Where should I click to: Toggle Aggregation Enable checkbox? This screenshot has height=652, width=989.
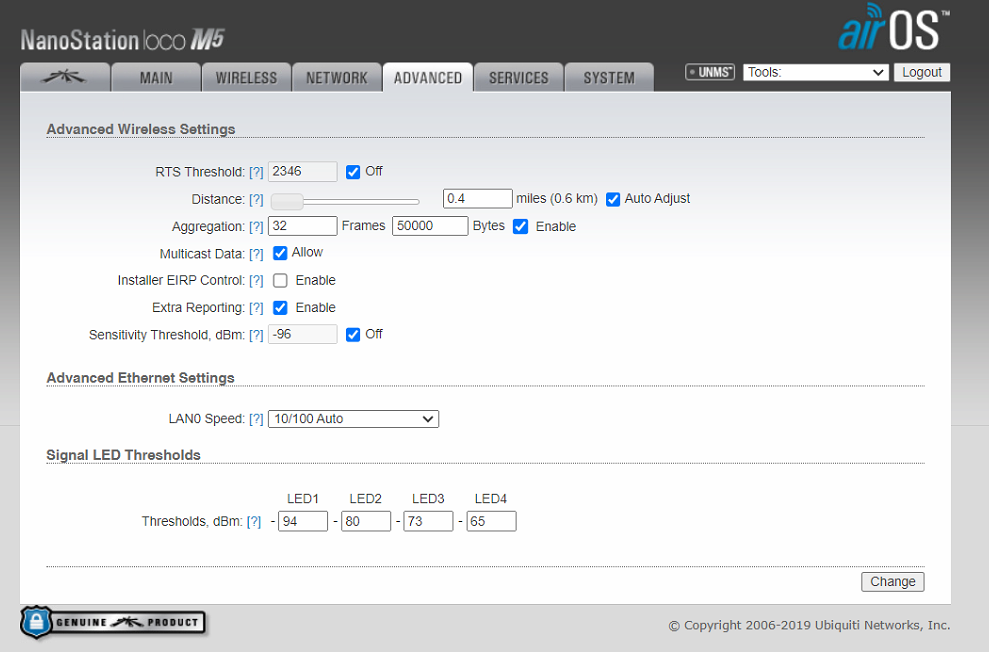click(520, 226)
